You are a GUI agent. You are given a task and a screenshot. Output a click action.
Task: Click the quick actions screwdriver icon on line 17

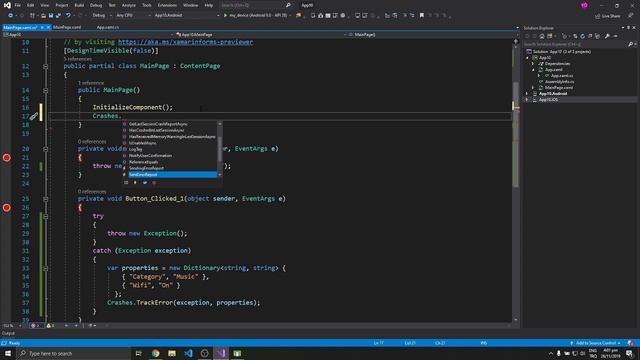click(x=33, y=116)
